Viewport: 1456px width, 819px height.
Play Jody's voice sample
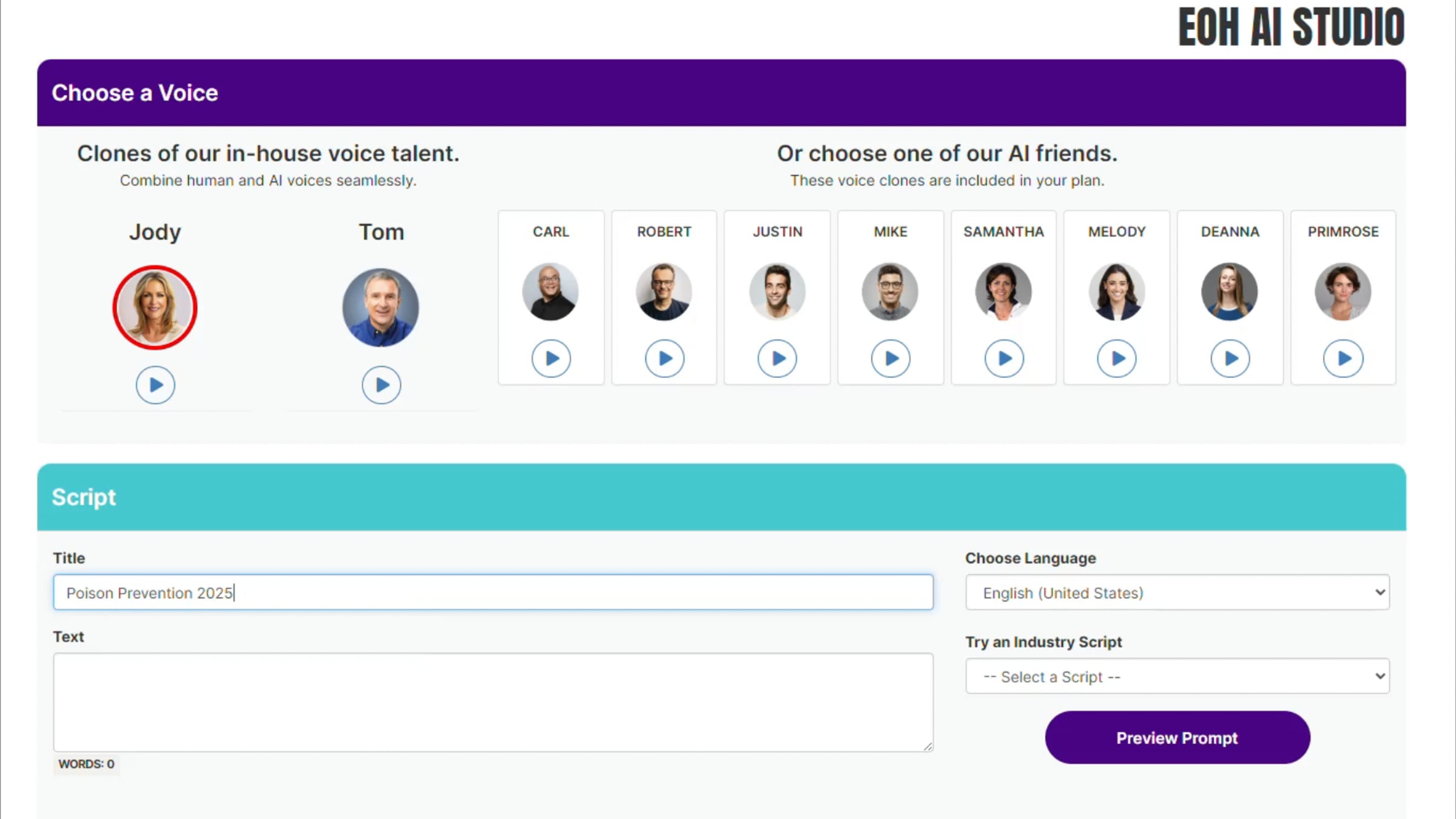(x=155, y=385)
